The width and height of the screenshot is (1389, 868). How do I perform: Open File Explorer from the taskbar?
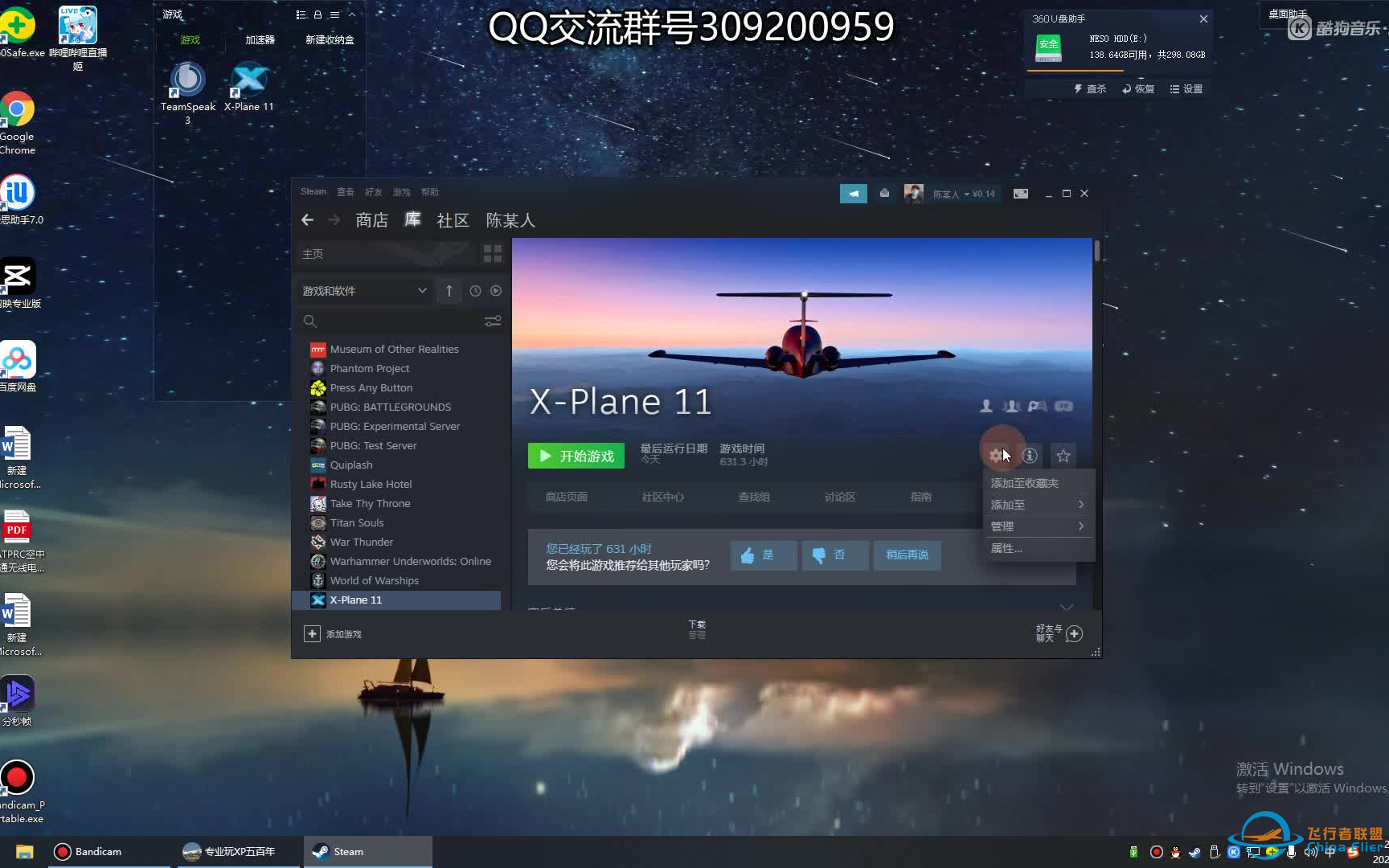(24, 851)
